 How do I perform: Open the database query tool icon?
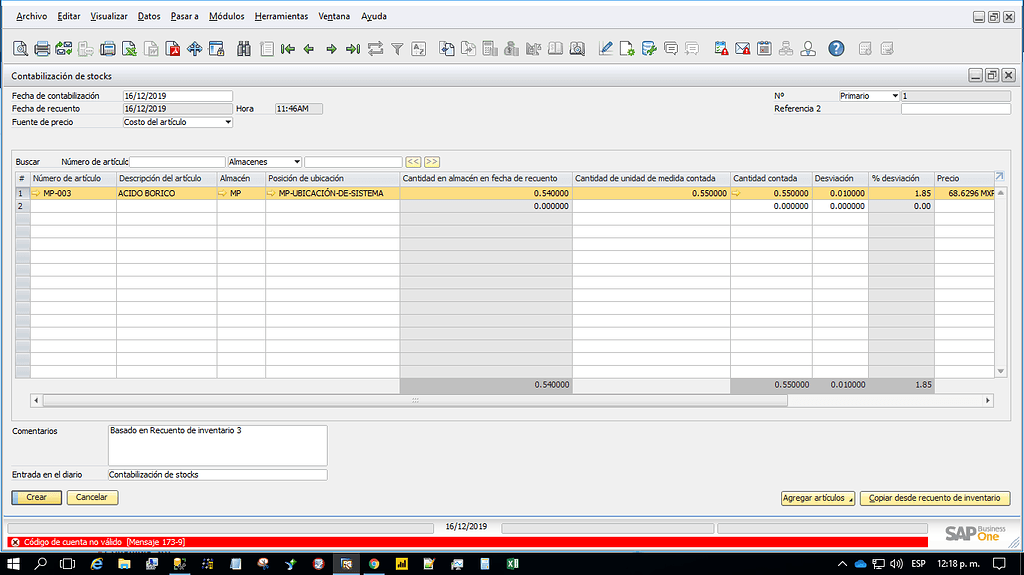tap(648, 49)
